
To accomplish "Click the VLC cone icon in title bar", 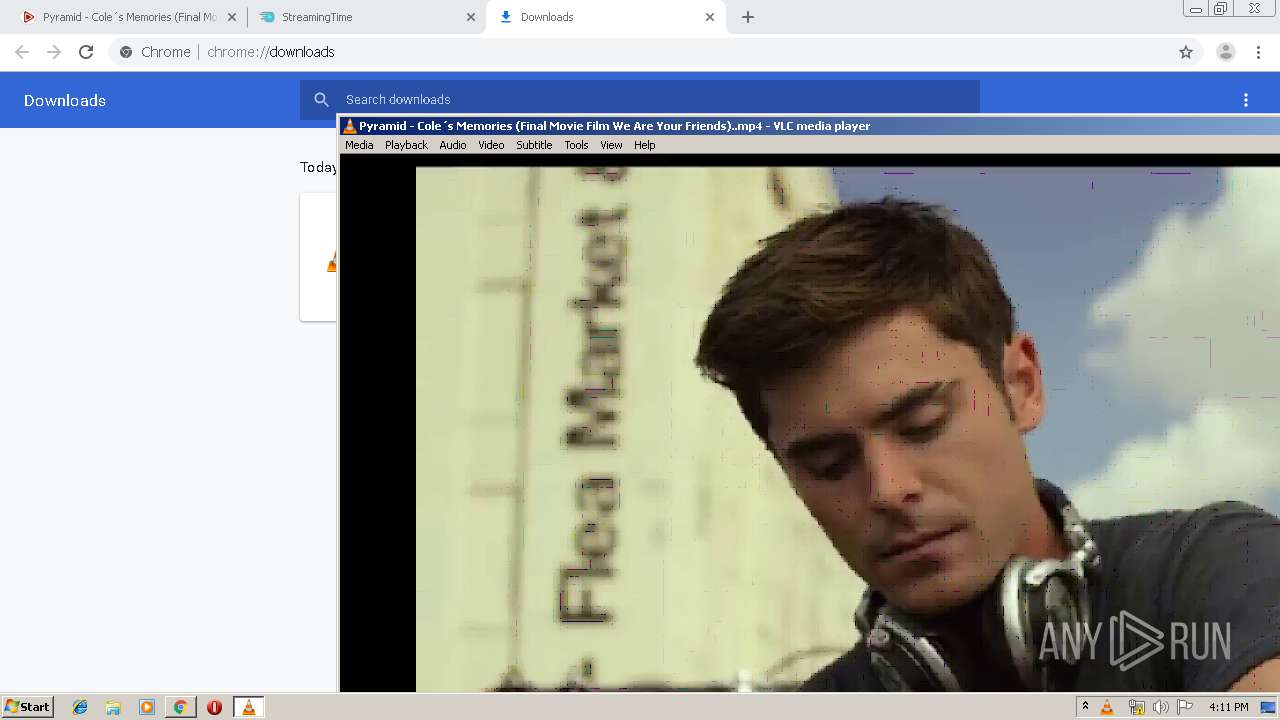I will [349, 126].
